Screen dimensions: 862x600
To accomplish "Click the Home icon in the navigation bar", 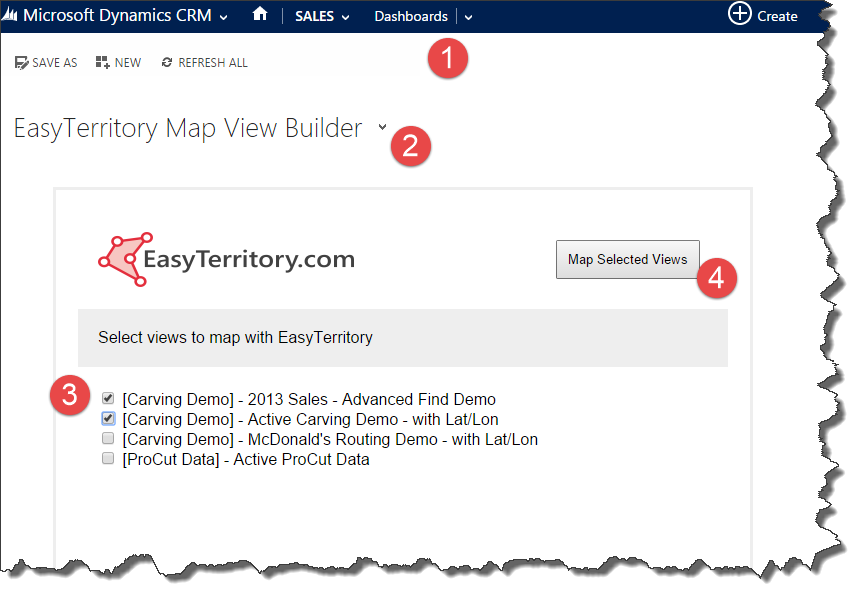I will click(259, 16).
